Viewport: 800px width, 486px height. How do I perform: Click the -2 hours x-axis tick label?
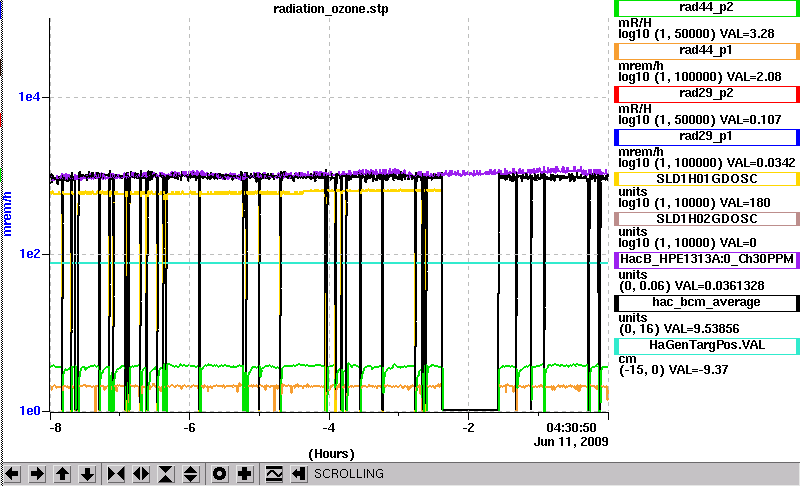468,427
